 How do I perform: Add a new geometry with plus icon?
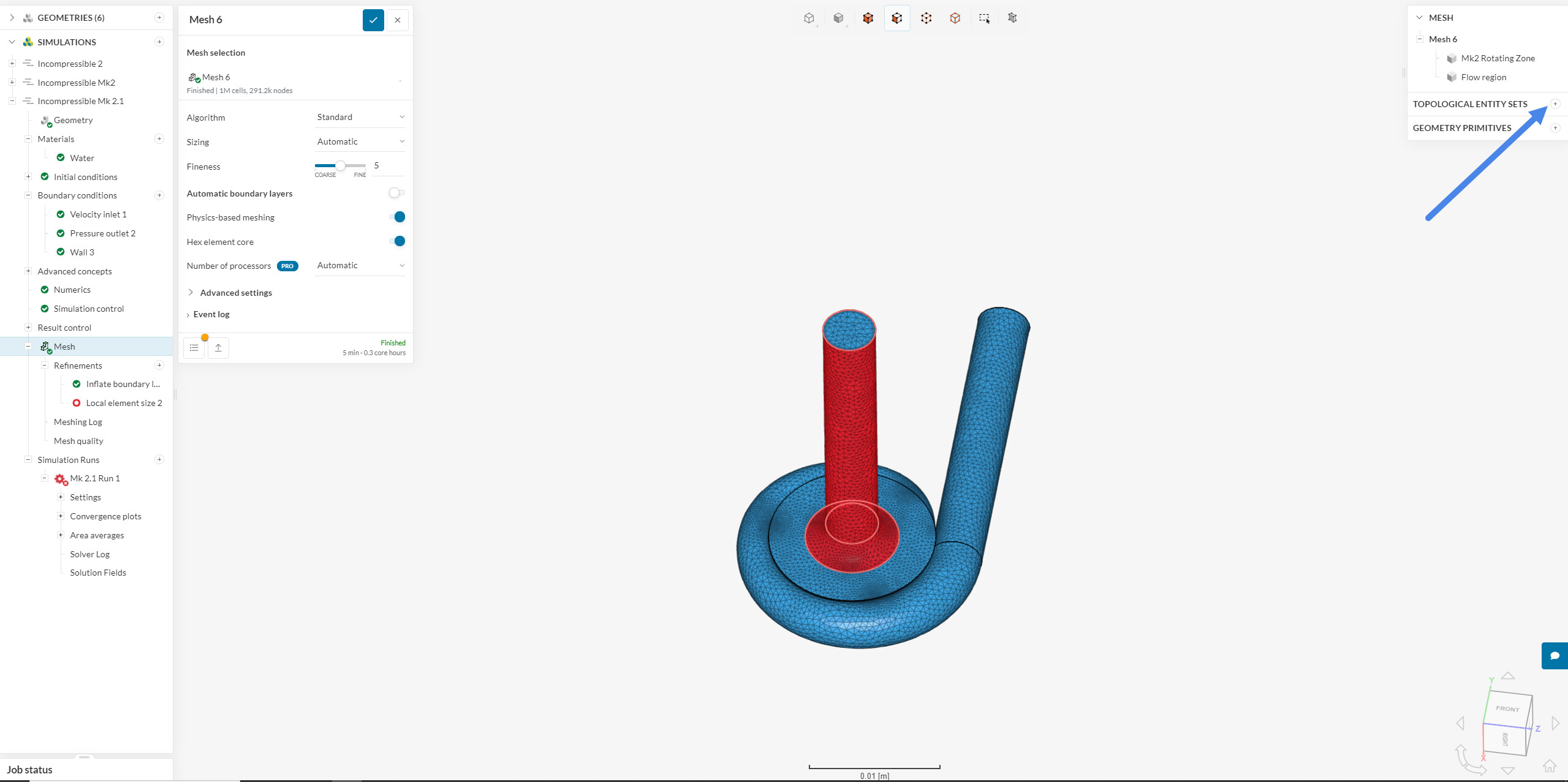tap(159, 18)
